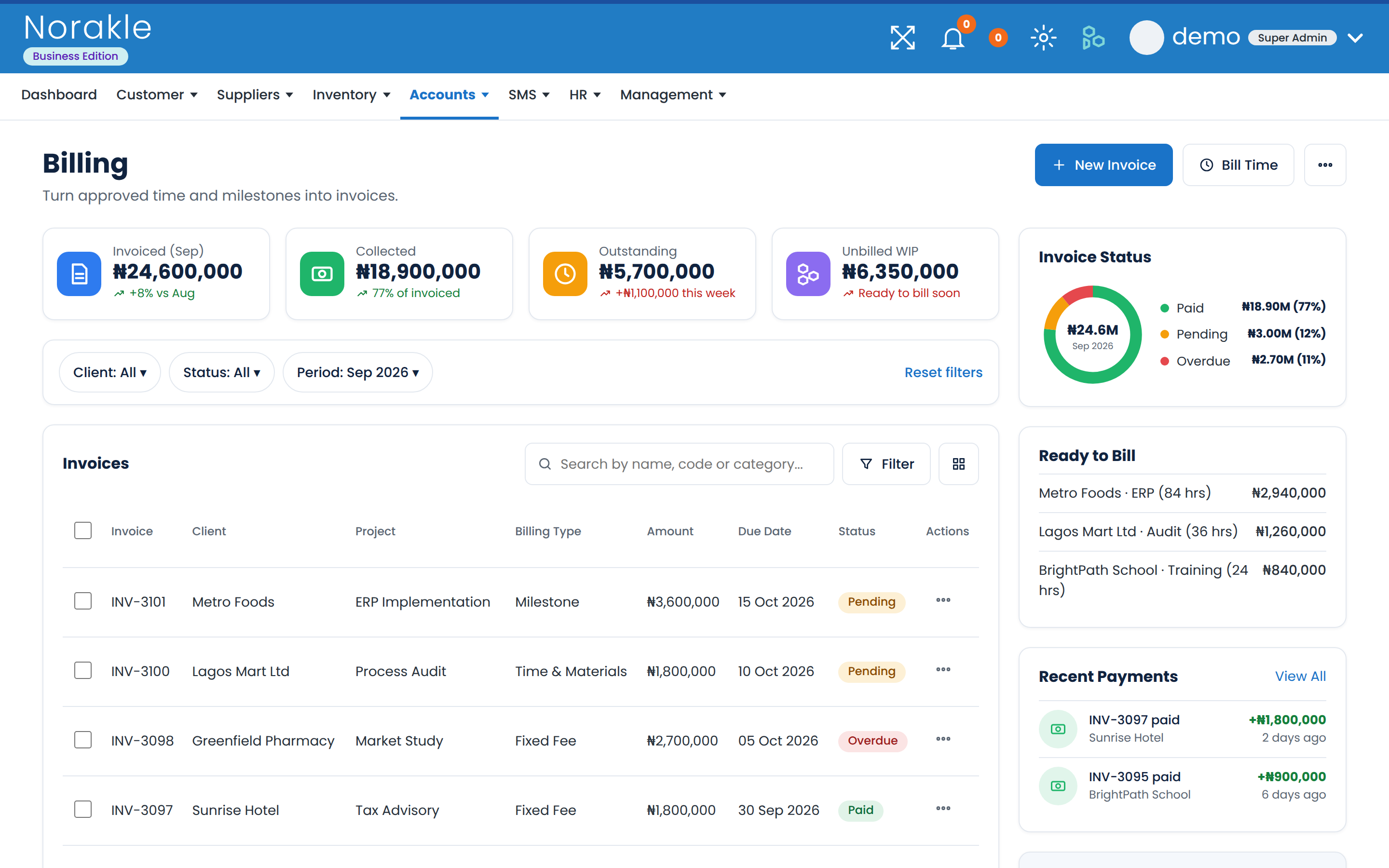This screenshot has height=868, width=1389.
Task: Check the INV-3100 row checkbox
Action: point(83,670)
